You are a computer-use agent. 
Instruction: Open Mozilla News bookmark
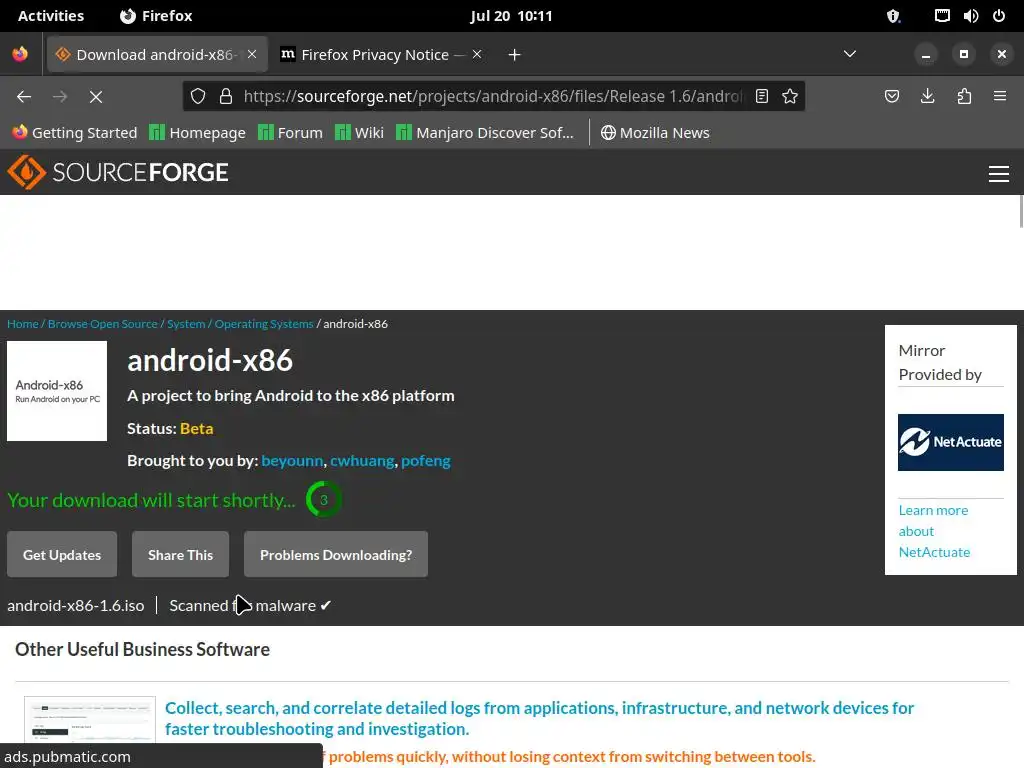pyautogui.click(x=655, y=133)
